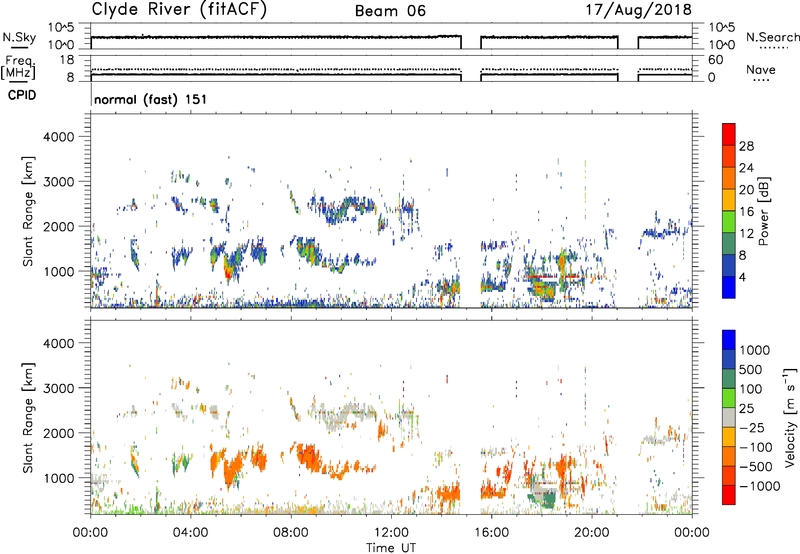Viewport: 800px width, 554px height.
Task: Click the 'Velocity [m s-1]' color bar title
Action: click(790, 417)
